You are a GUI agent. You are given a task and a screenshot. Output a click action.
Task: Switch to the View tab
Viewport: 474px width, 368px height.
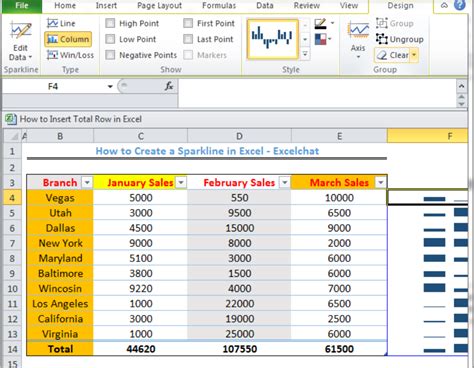click(x=349, y=5)
